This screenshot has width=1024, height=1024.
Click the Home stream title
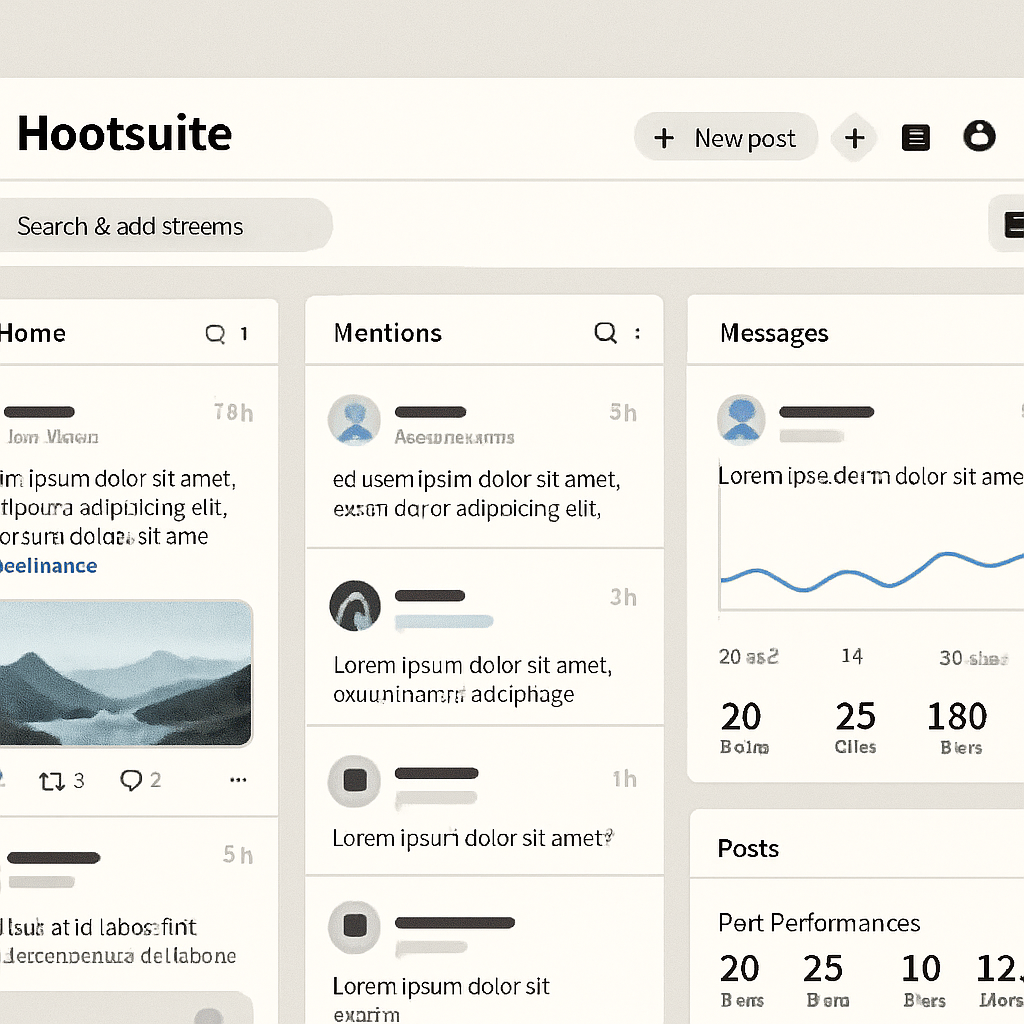click(33, 333)
